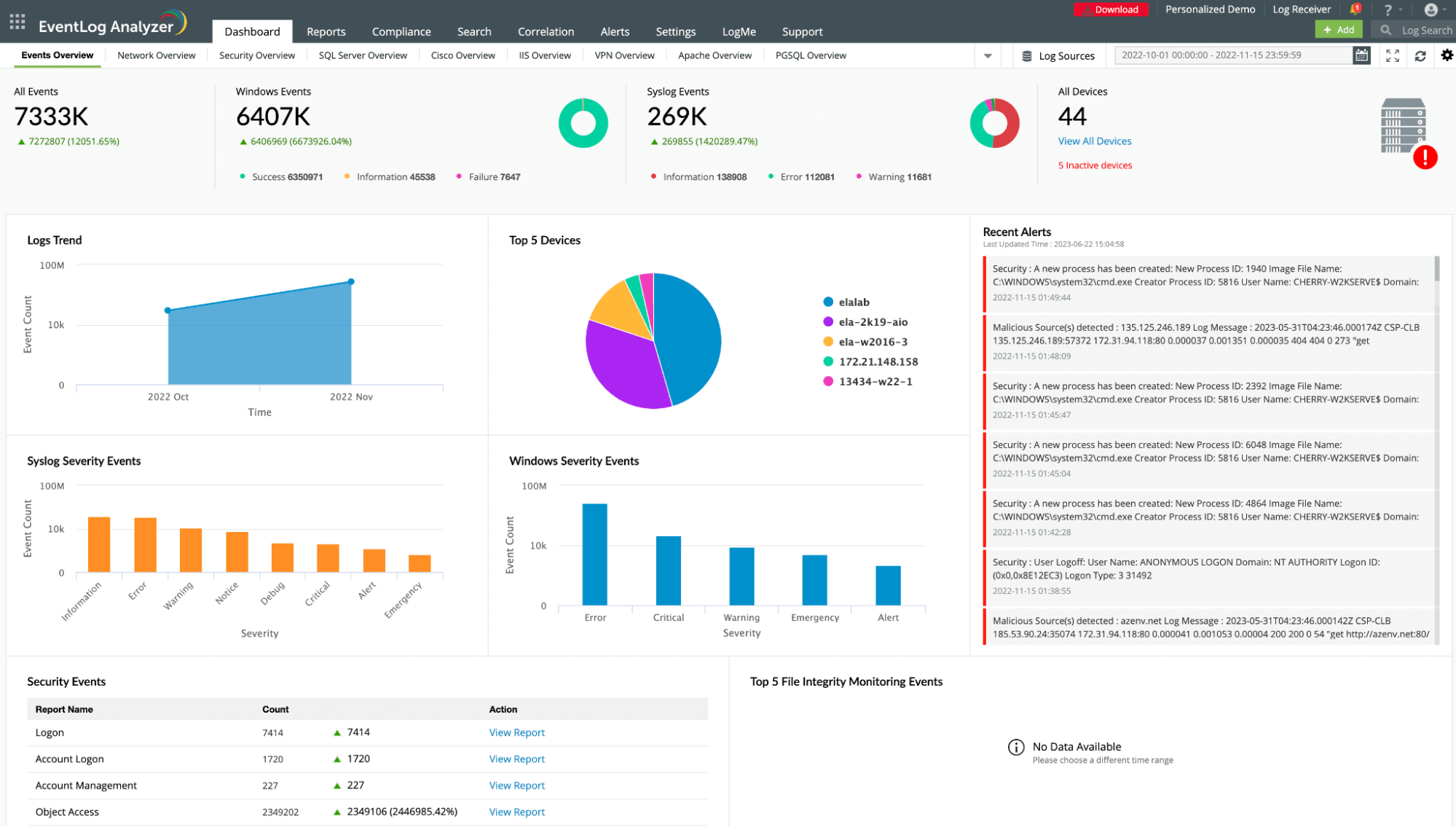1456x827 pixels.
Task: Click the Log Sources database icon
Action: pyautogui.click(x=1026, y=56)
